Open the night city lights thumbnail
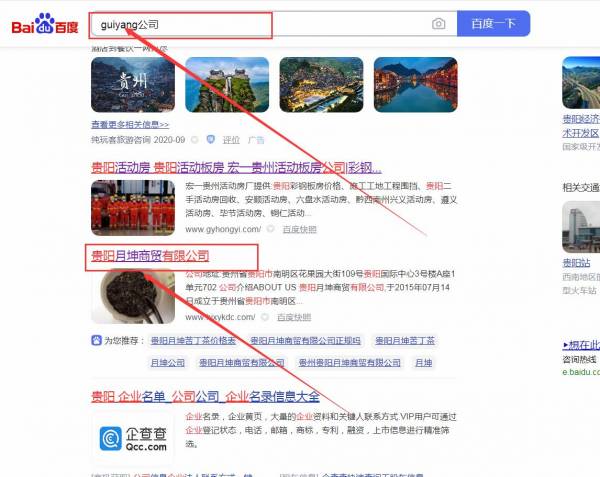 [320, 85]
